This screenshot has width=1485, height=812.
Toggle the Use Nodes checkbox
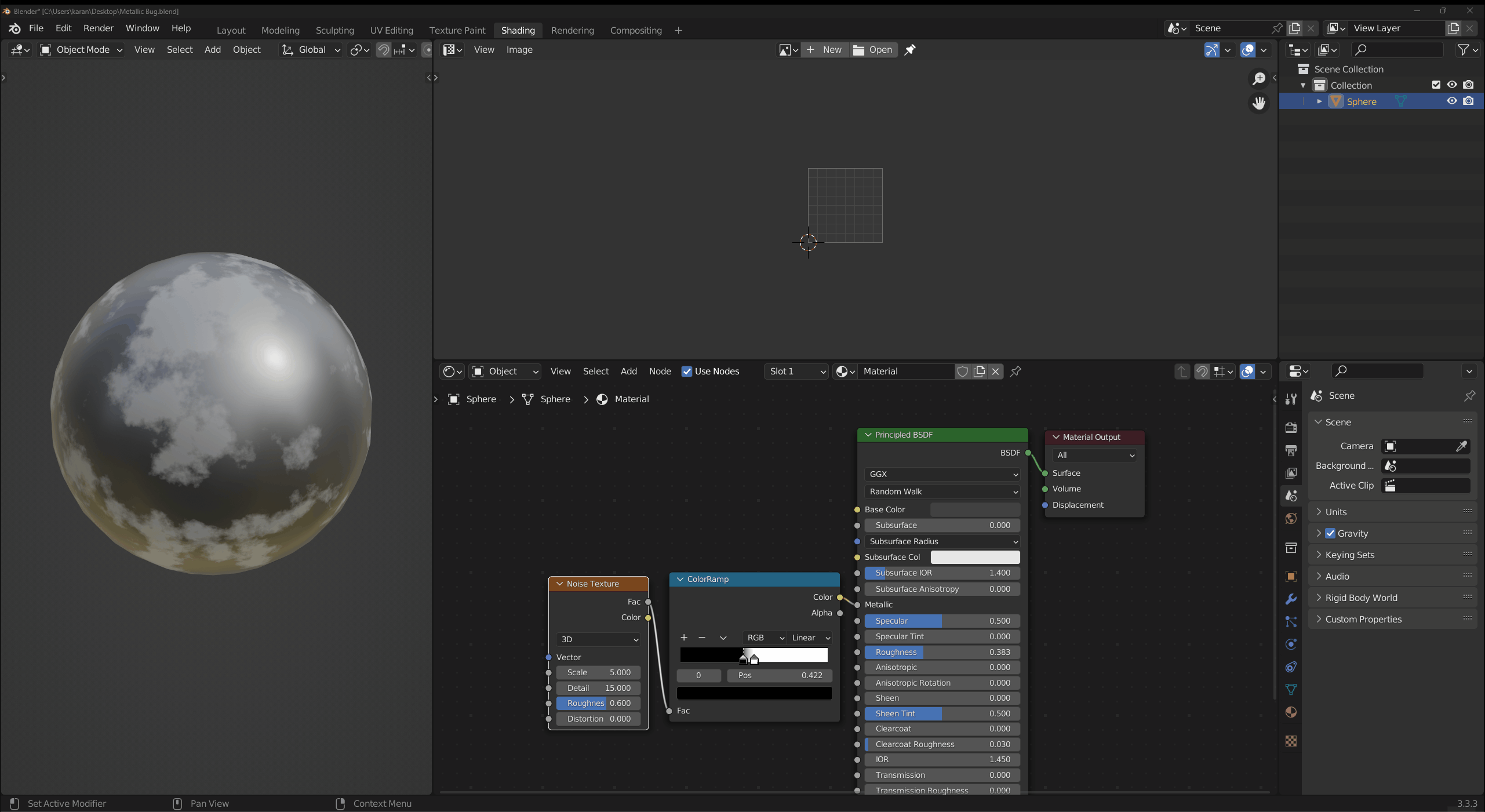(x=687, y=372)
